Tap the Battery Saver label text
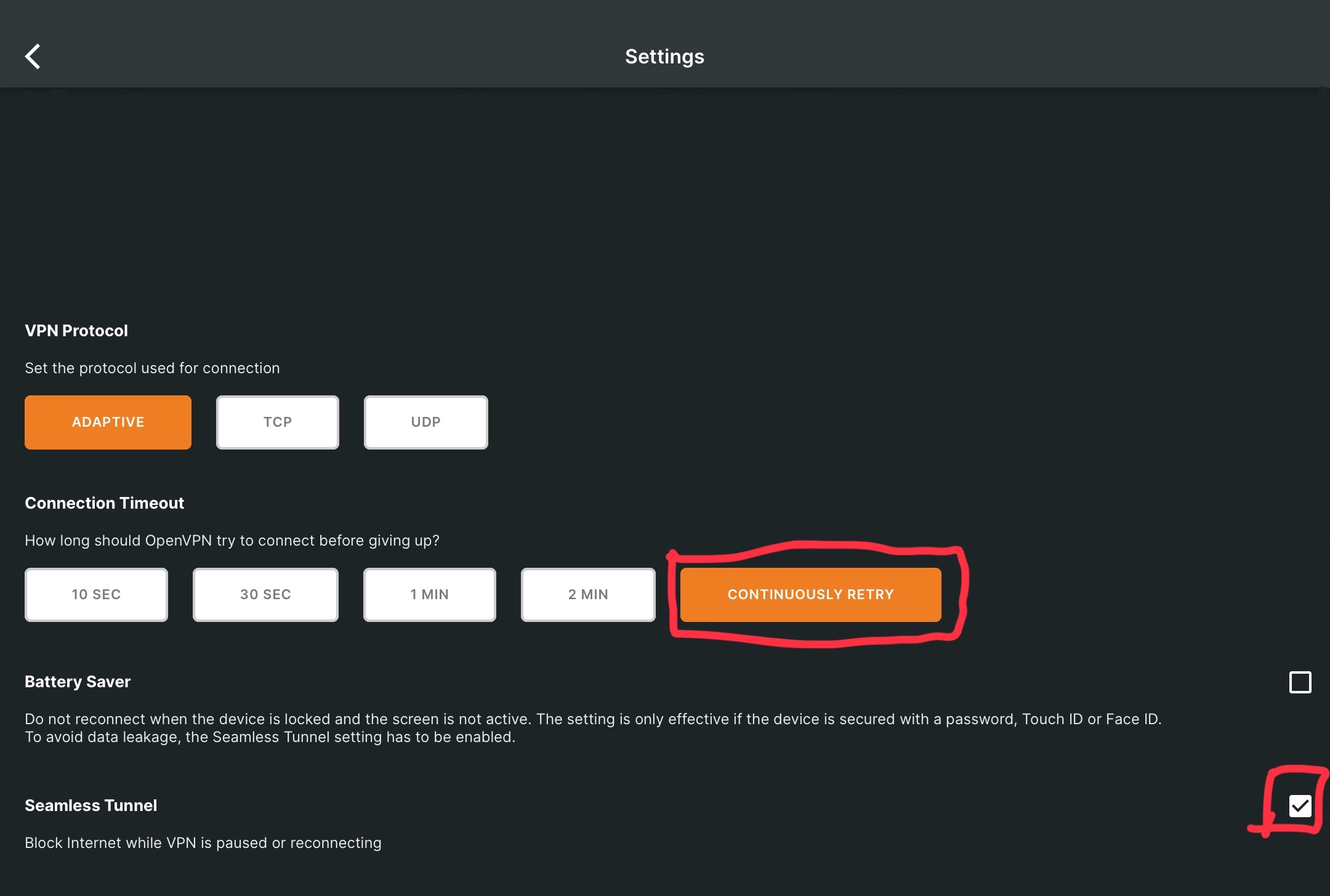Screen dimensions: 1330x896 coord(78,682)
